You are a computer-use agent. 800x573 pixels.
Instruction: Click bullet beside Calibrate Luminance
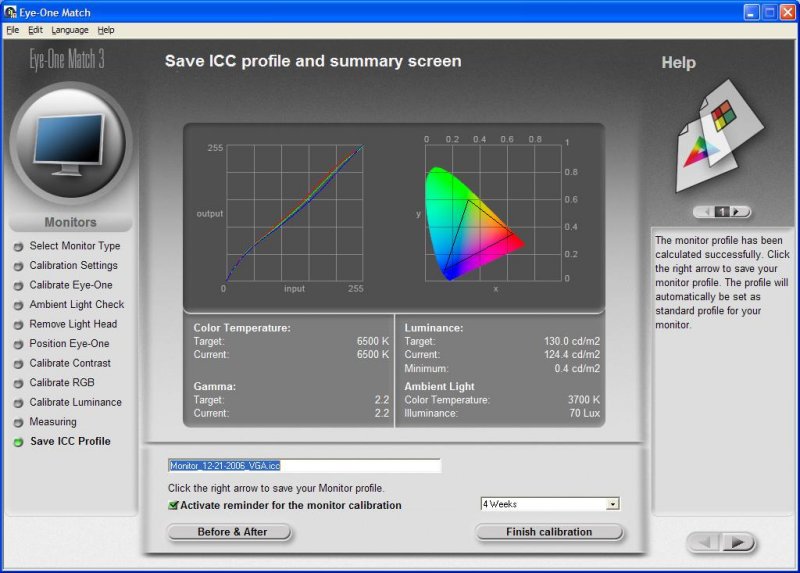click(x=18, y=403)
